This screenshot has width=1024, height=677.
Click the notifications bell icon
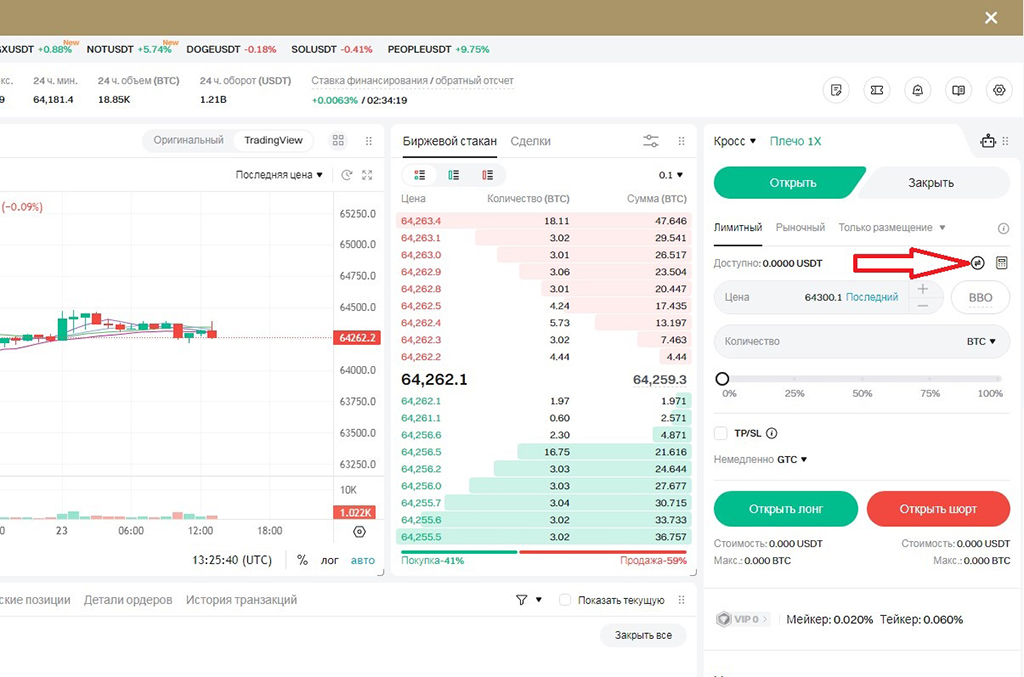(917, 90)
